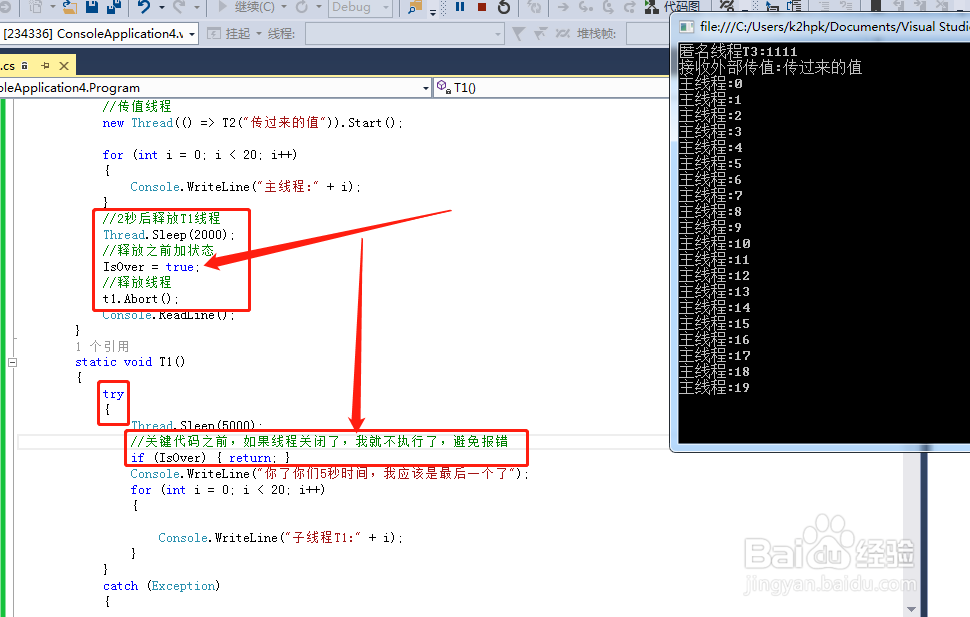Click the icon left of 堆栈帧 label

pyautogui.click(x=562, y=33)
